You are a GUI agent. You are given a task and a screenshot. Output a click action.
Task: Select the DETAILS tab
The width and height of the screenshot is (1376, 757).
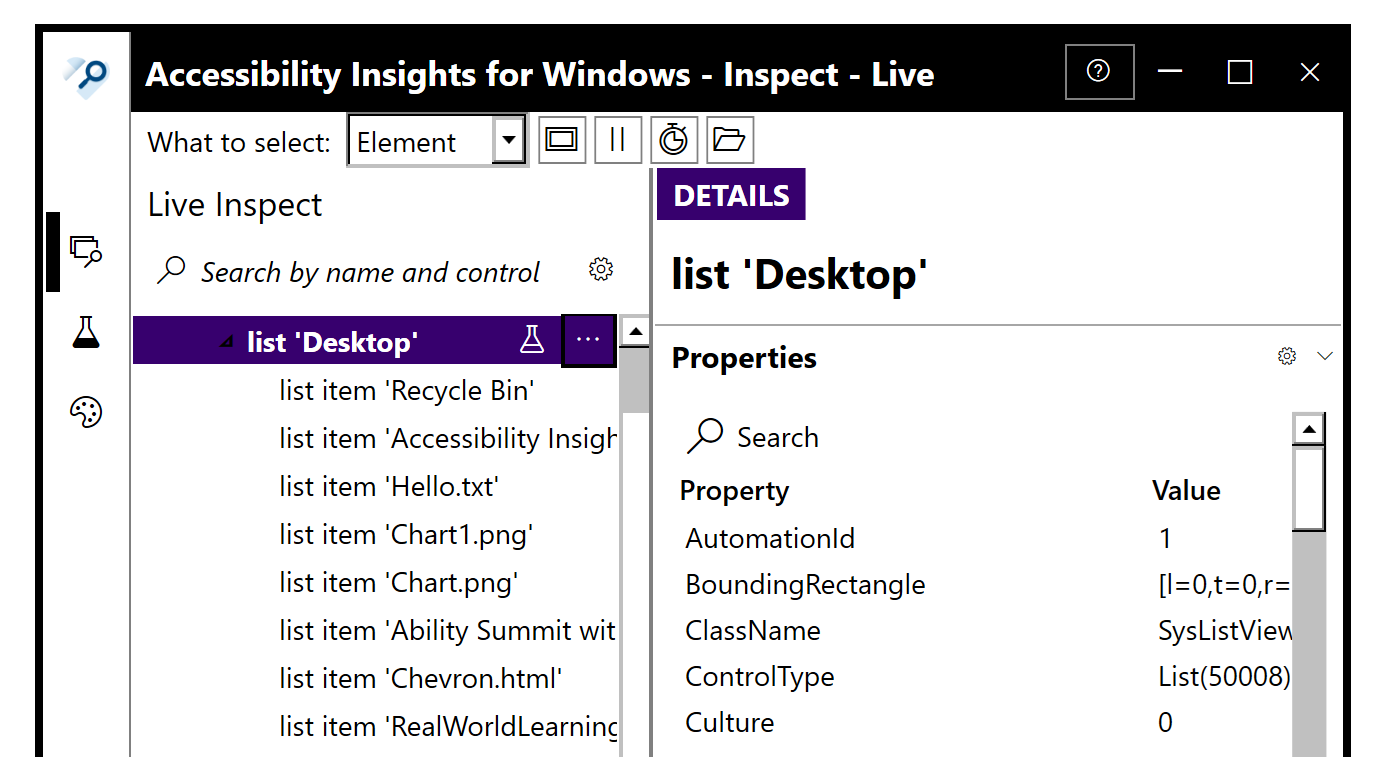click(x=731, y=195)
